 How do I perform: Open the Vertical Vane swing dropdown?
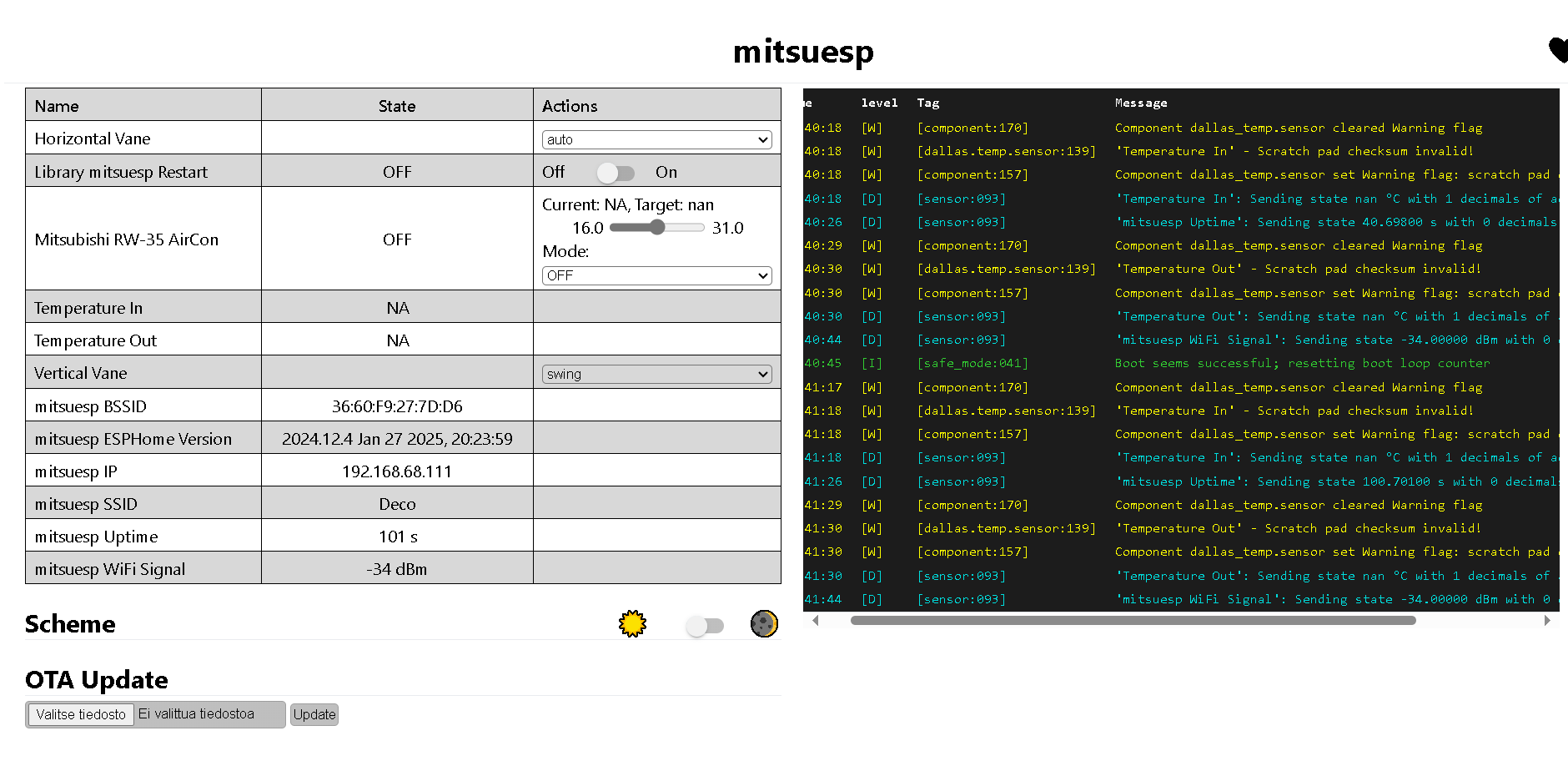coord(656,374)
